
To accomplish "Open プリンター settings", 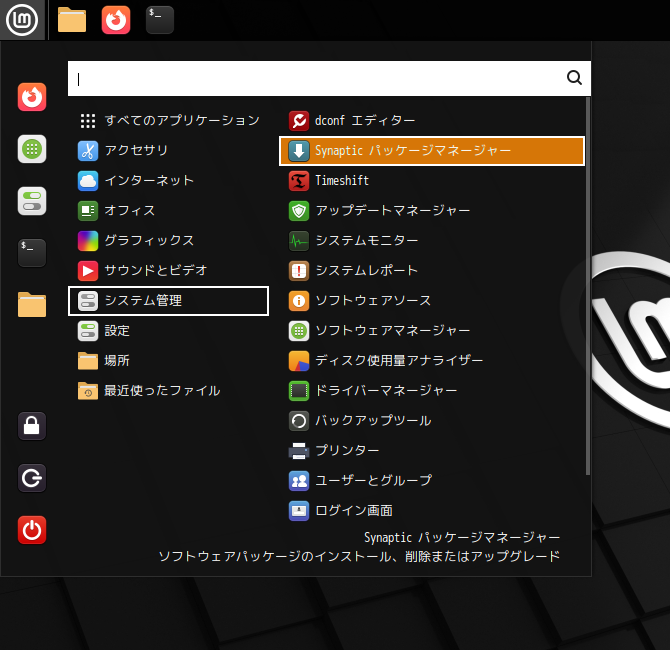I will point(432,451).
